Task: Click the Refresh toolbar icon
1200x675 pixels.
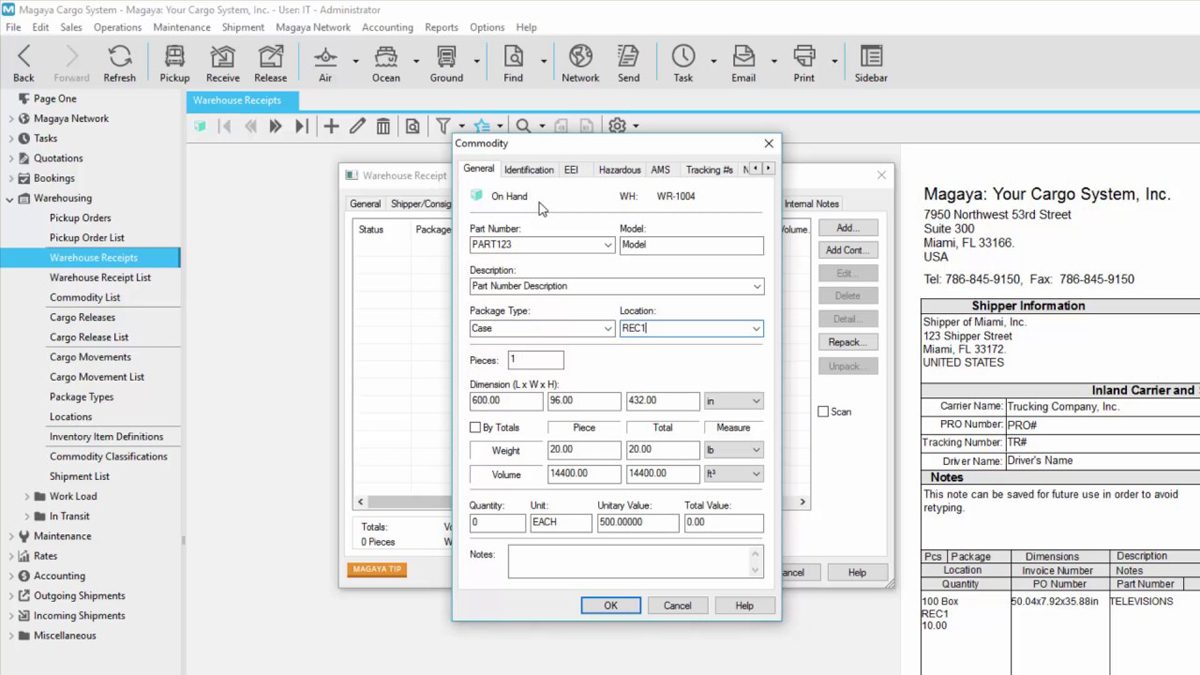Action: click(120, 62)
